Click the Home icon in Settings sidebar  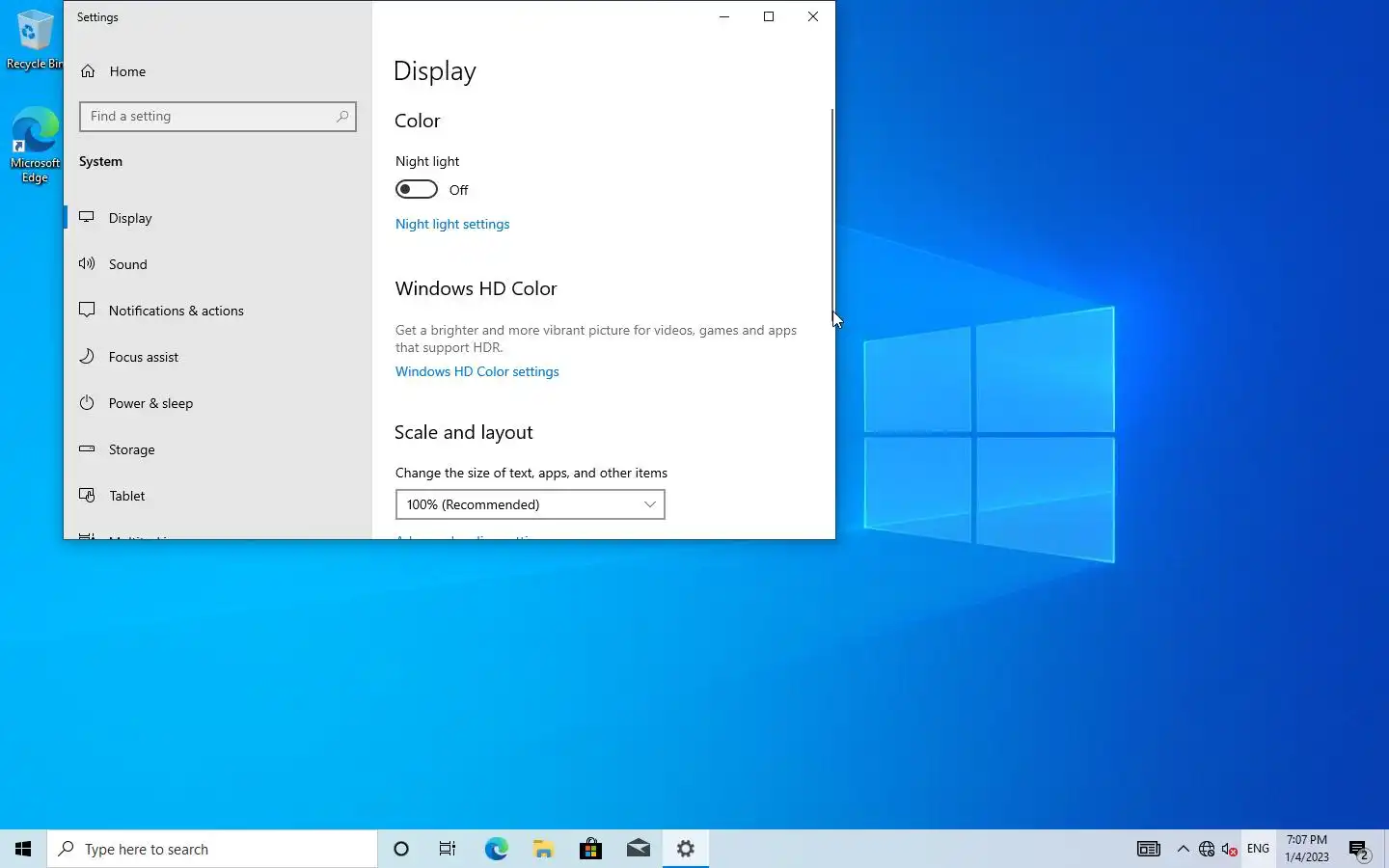pyautogui.click(x=88, y=71)
